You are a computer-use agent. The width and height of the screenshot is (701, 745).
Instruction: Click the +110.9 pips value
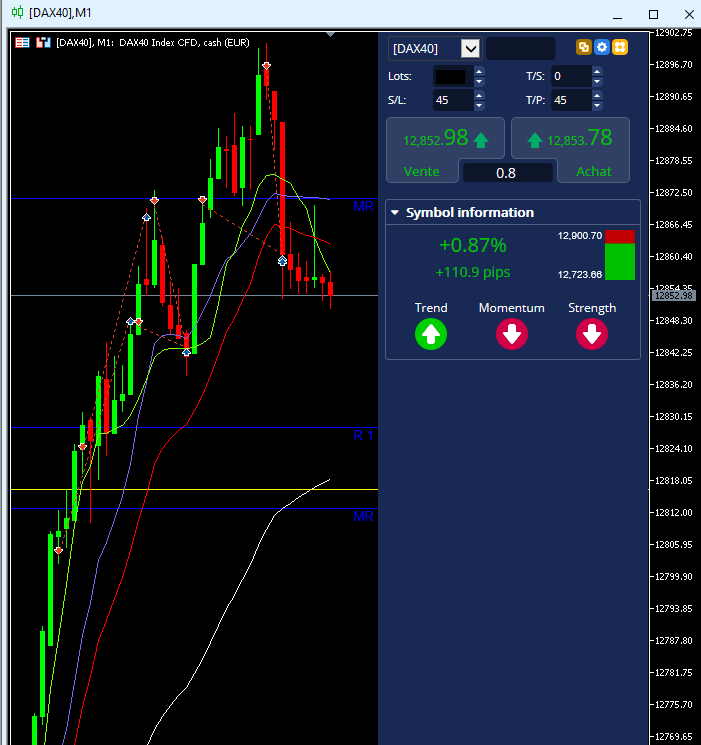pyautogui.click(x=473, y=272)
